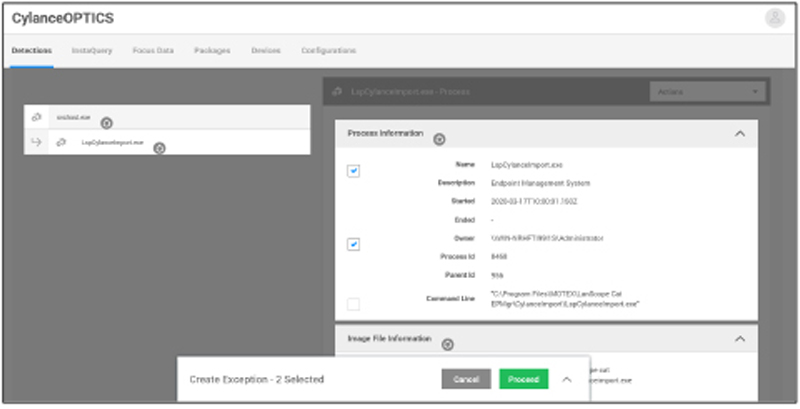Click the LspCylanceImport.exe - Process header title
Screen dimensions: 800x409
pos(410,92)
